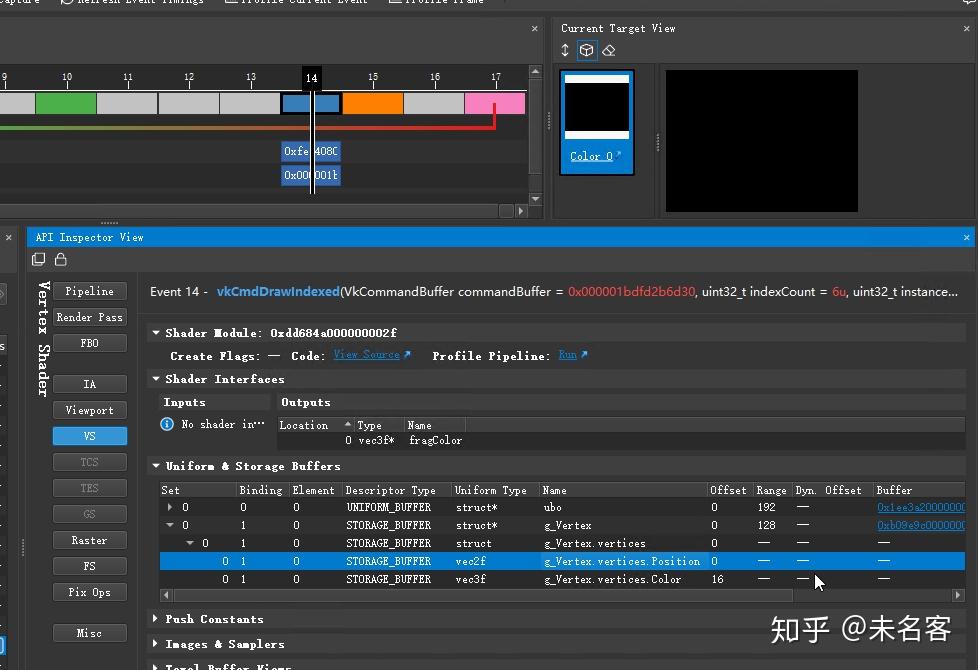978x670 pixels.
Task: Collapse the Uniform & Storage Buffers section
Action: tap(156, 465)
